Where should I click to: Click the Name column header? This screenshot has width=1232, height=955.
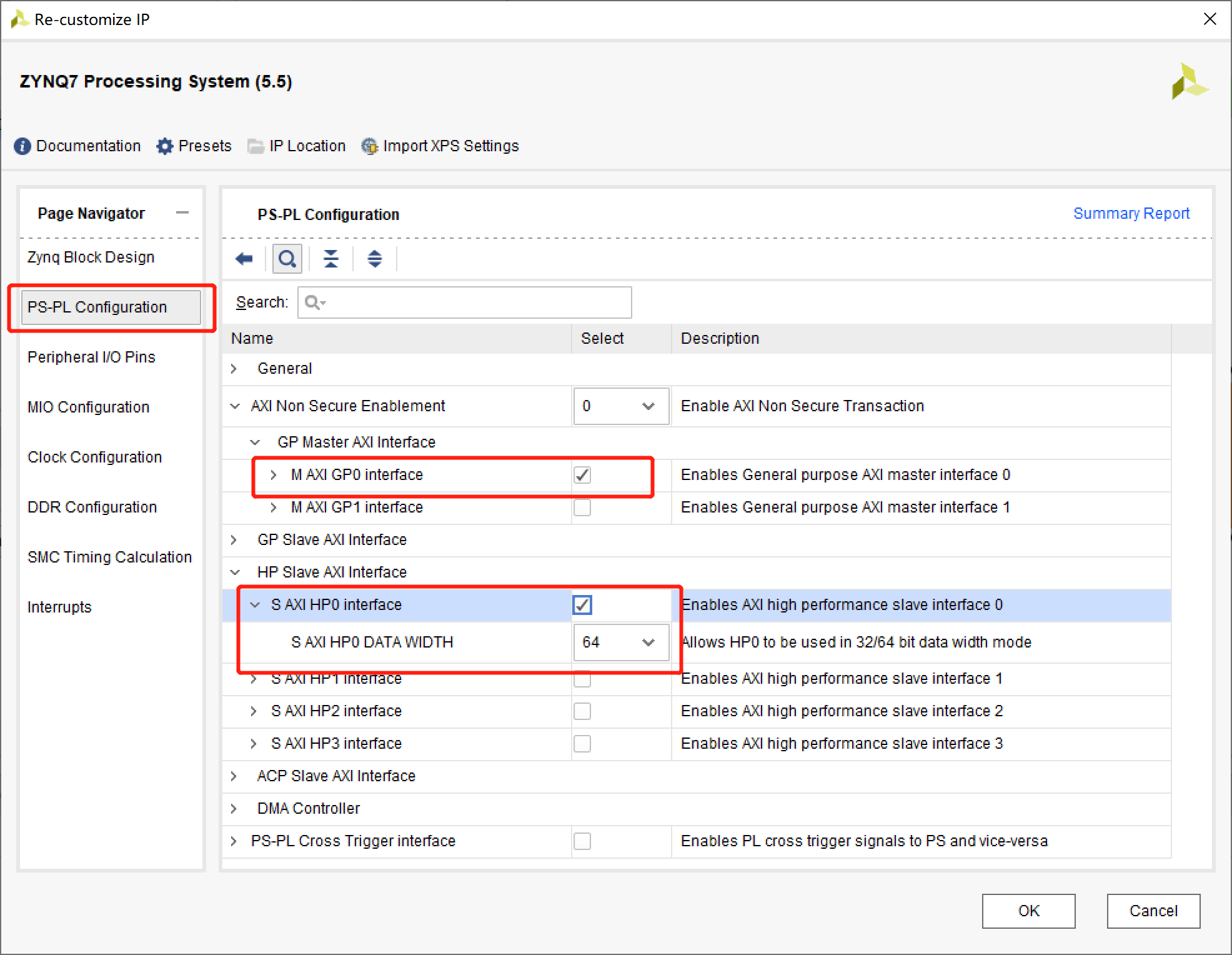pyautogui.click(x=397, y=339)
